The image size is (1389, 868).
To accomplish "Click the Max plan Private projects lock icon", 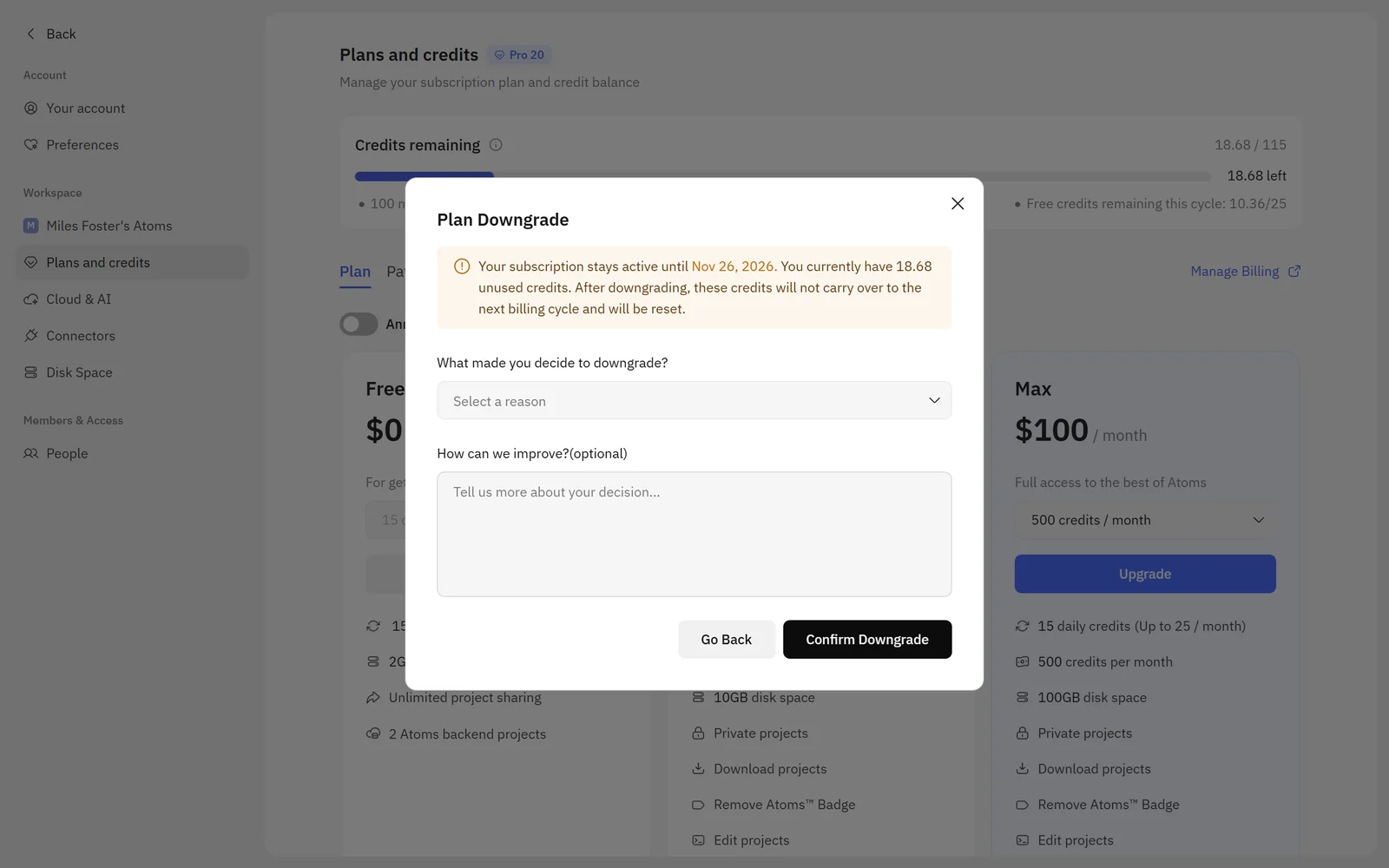I will pyautogui.click(x=1023, y=733).
